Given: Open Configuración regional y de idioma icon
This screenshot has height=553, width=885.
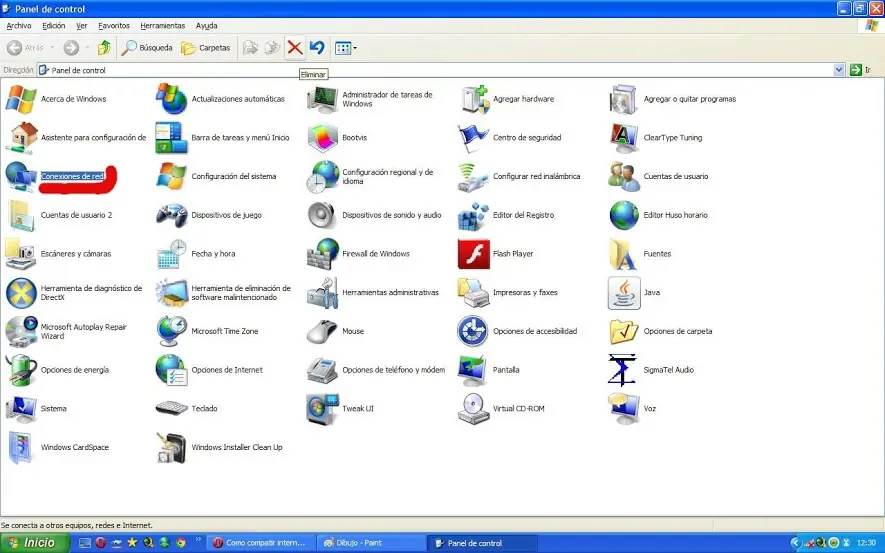Looking at the screenshot, I should click(322, 177).
